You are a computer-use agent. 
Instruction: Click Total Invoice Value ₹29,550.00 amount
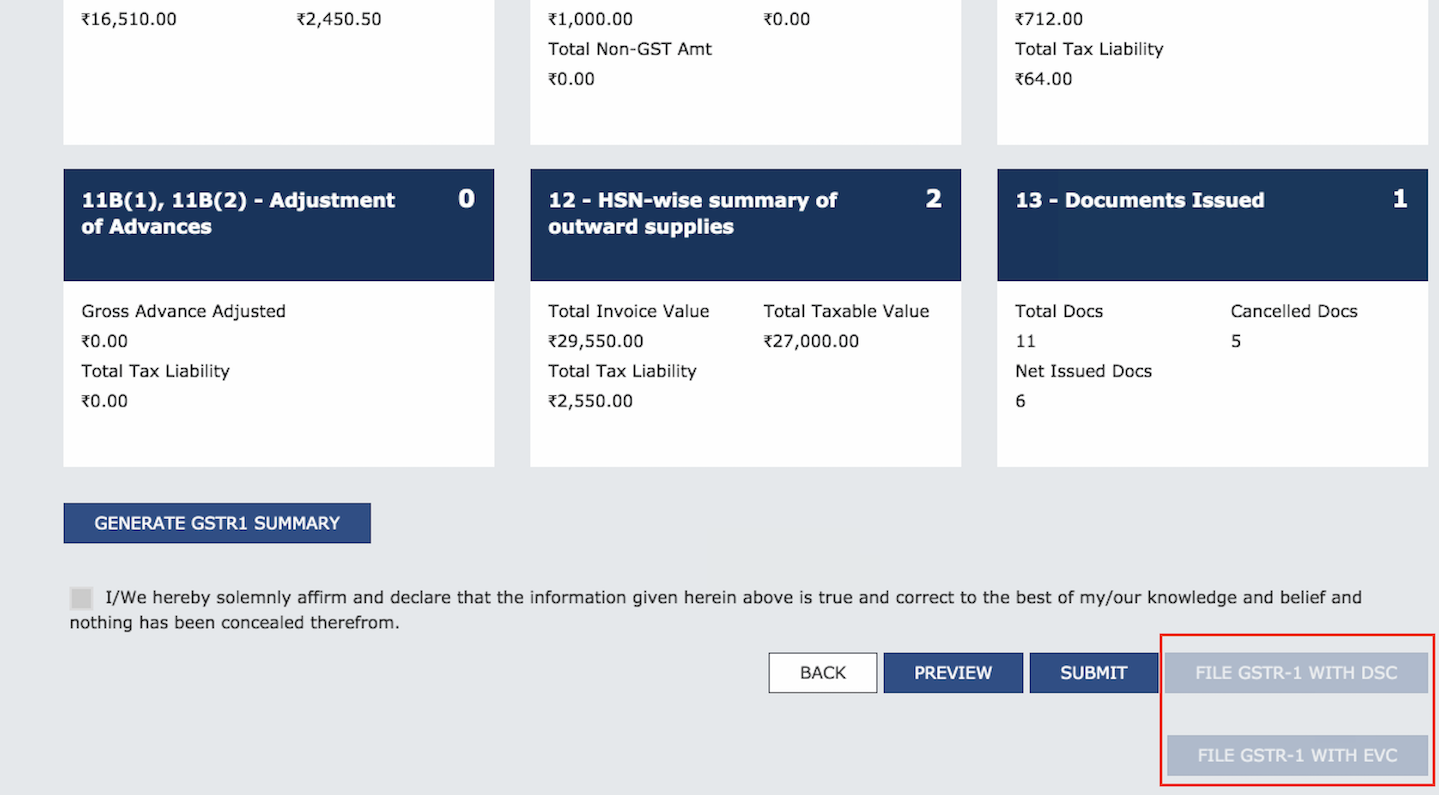tap(596, 341)
